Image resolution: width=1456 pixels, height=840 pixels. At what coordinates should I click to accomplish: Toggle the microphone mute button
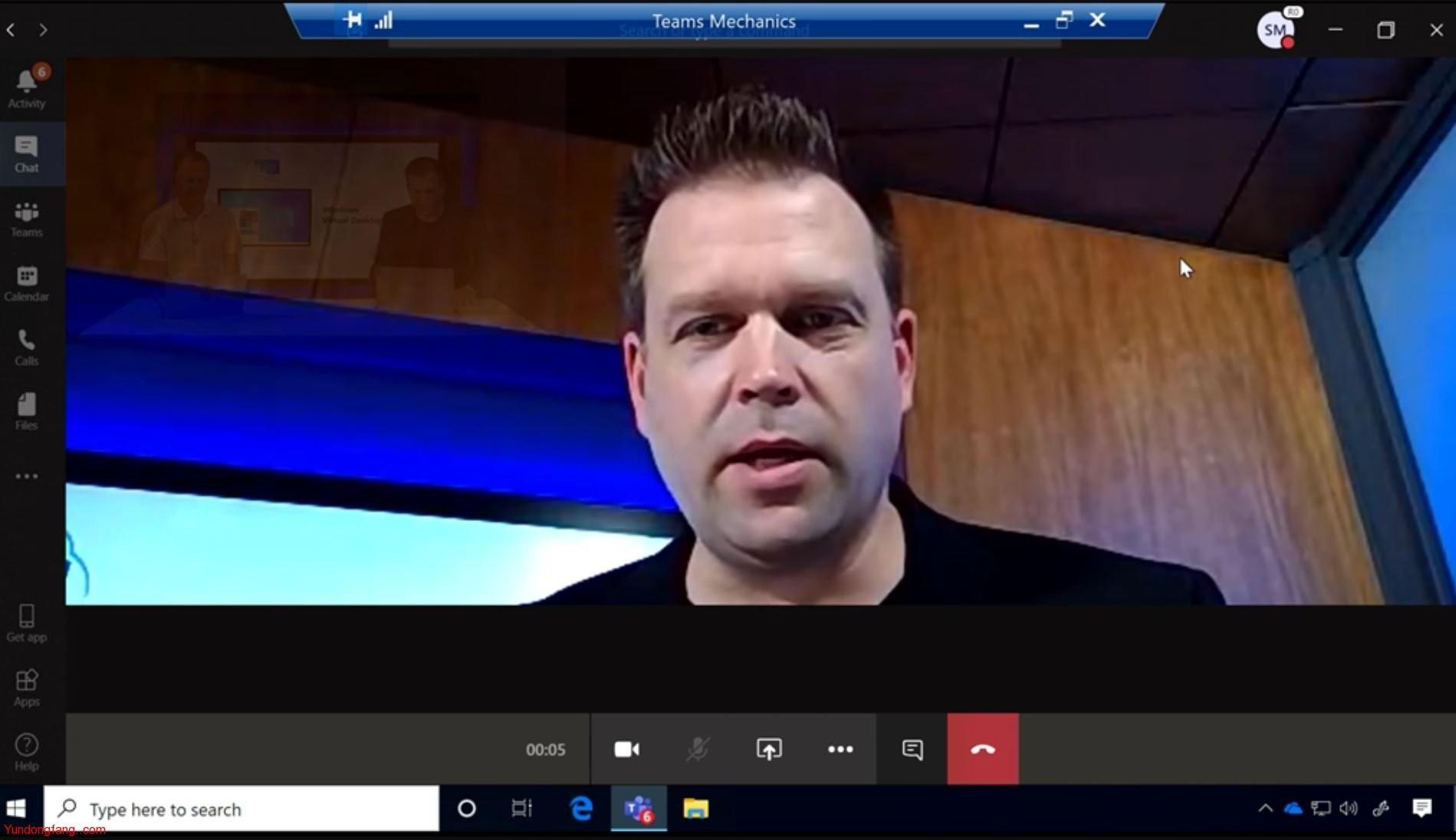698,749
